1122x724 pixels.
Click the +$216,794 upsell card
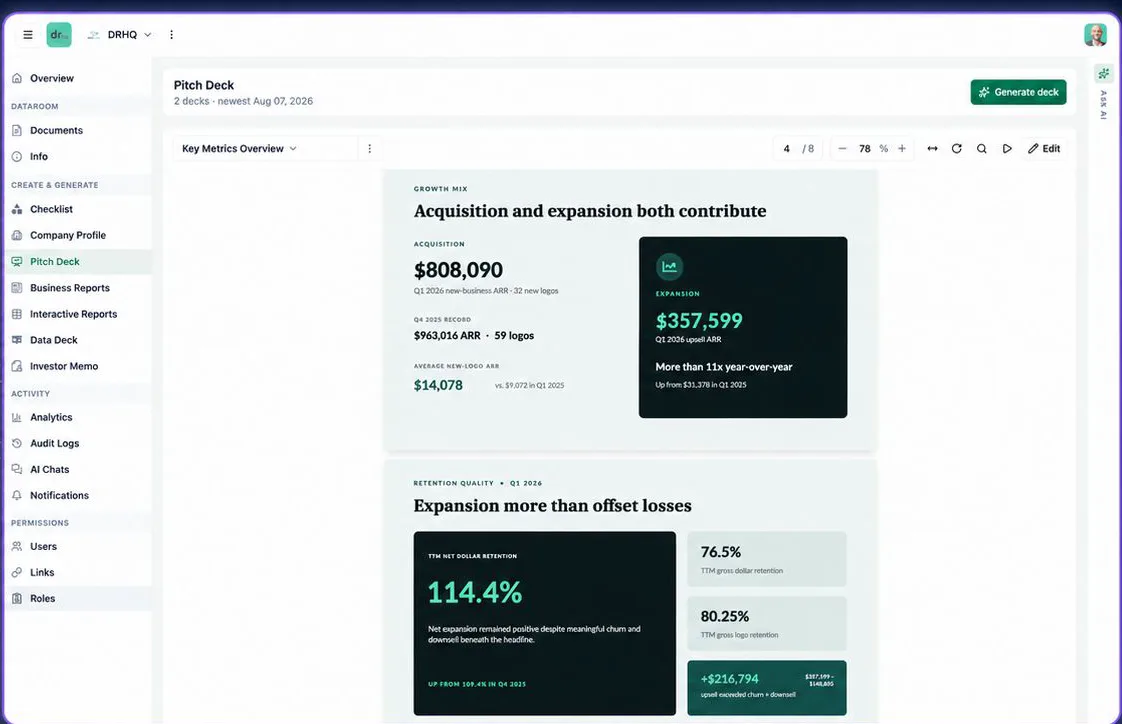coord(766,688)
